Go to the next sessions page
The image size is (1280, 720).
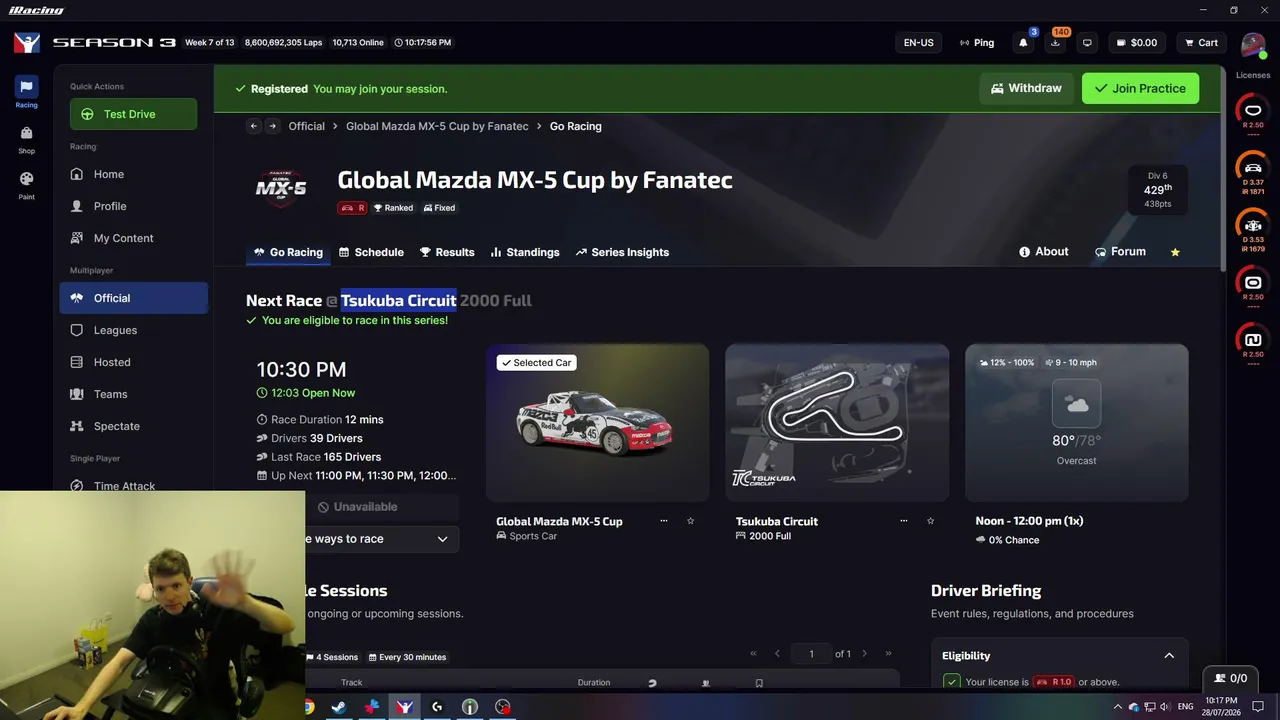pyautogui.click(x=865, y=654)
